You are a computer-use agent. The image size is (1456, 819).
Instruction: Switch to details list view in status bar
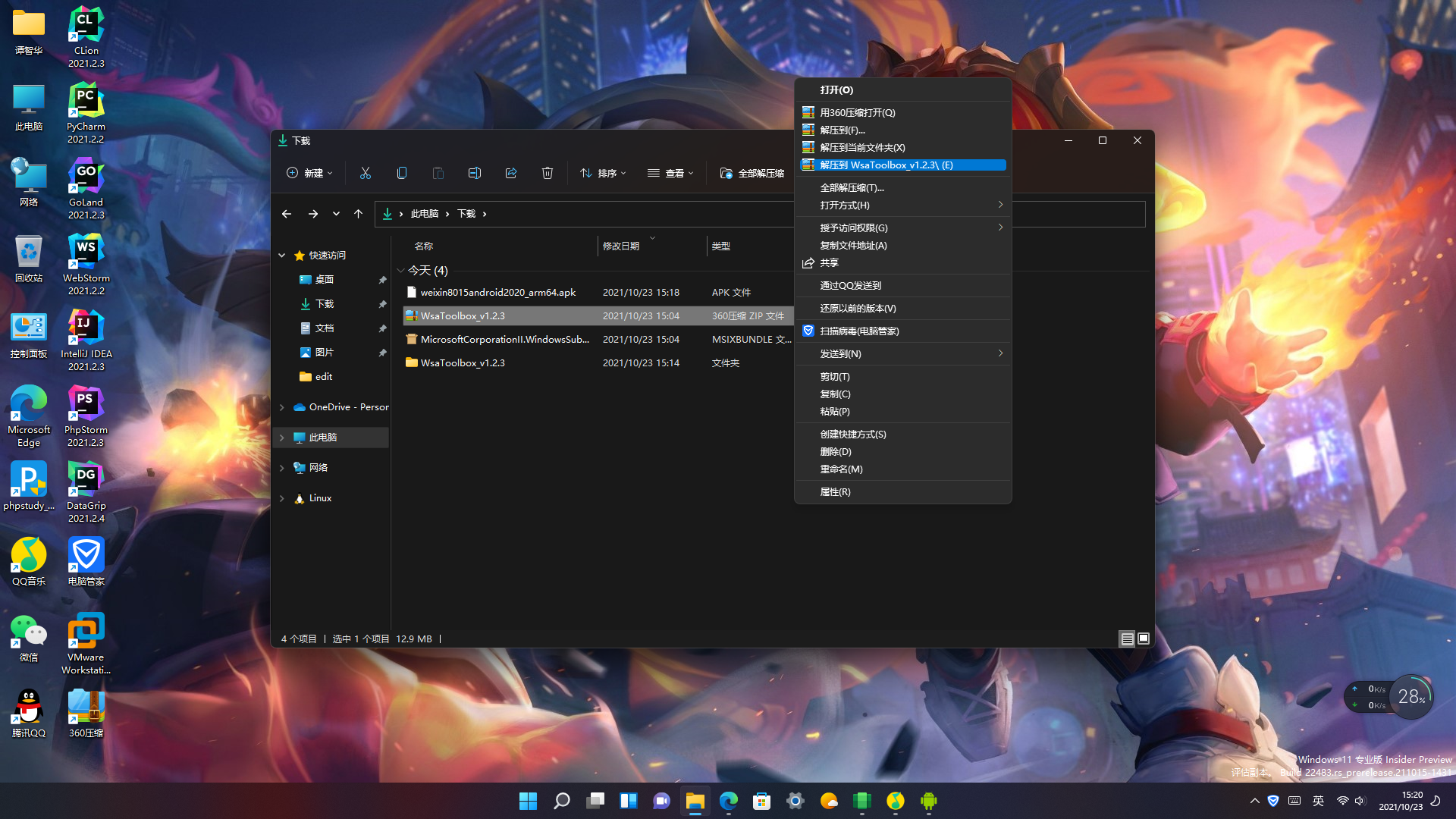1128,639
